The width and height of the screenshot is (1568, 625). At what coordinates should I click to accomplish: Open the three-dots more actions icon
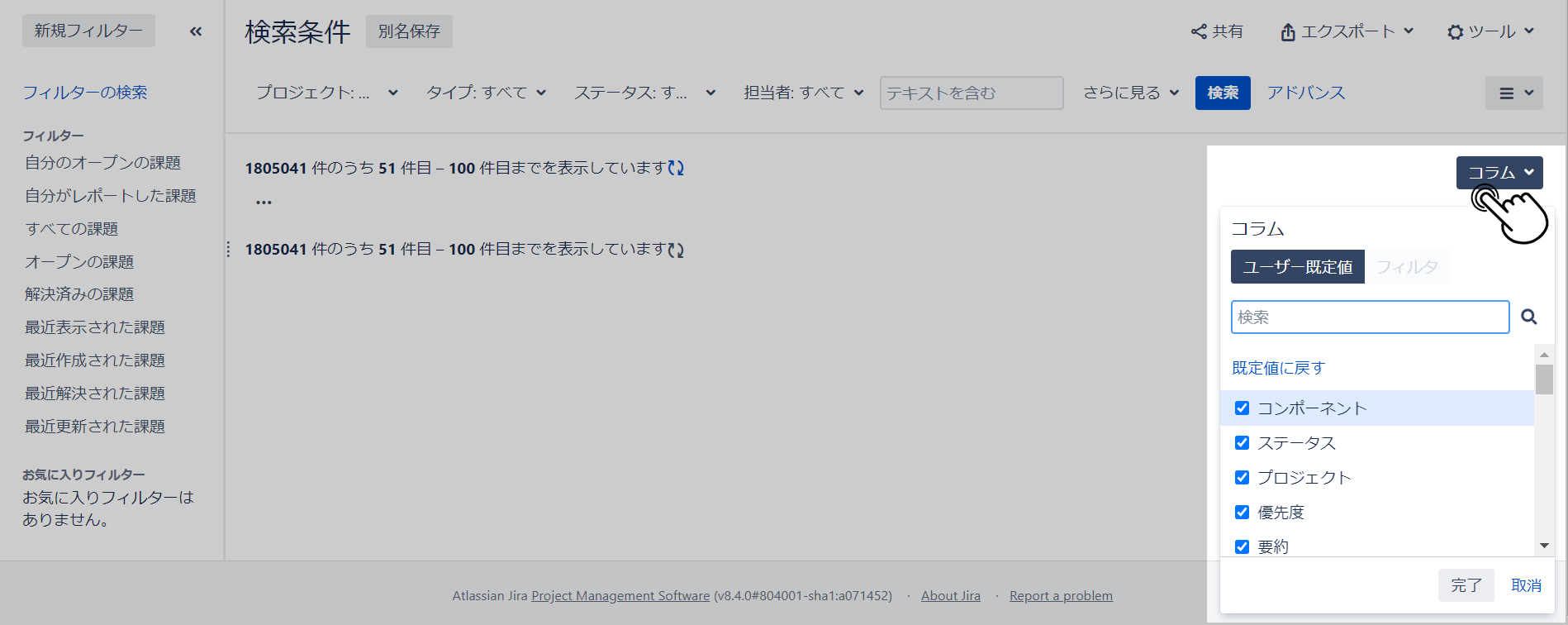click(264, 202)
